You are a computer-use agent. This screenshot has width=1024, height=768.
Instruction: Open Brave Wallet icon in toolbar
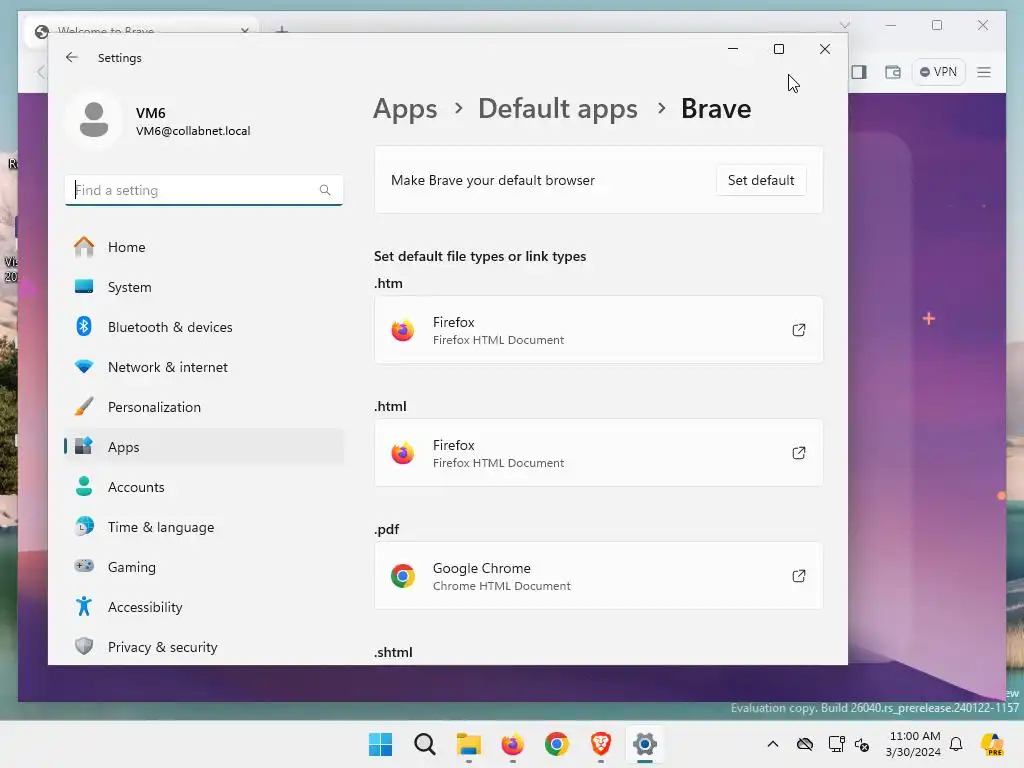tap(893, 72)
